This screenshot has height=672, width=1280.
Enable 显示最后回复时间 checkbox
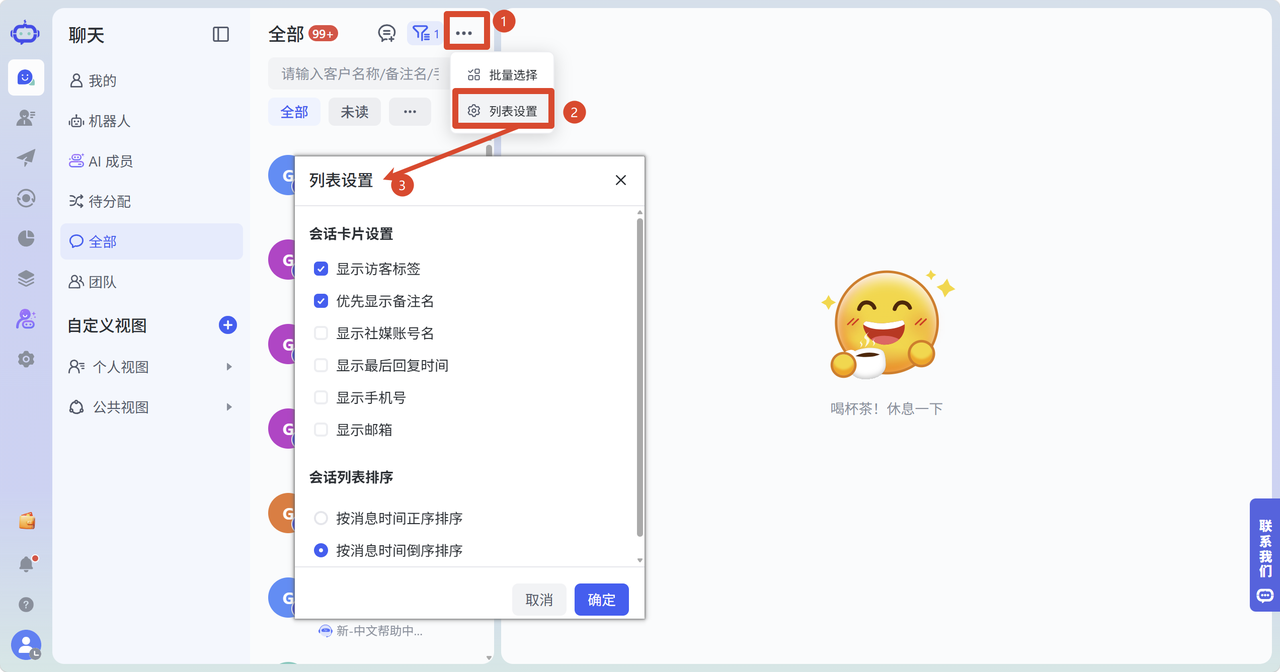pos(321,365)
